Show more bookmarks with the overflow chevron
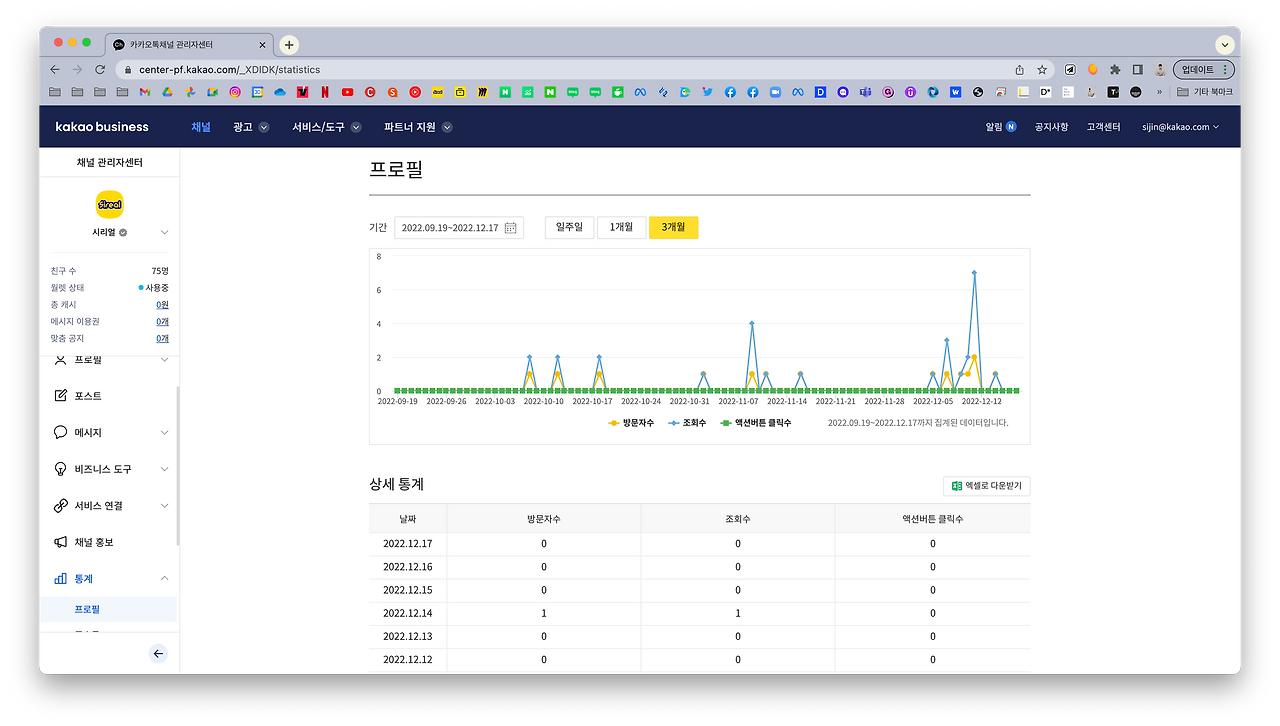The width and height of the screenshot is (1280, 726). pos(1160,92)
